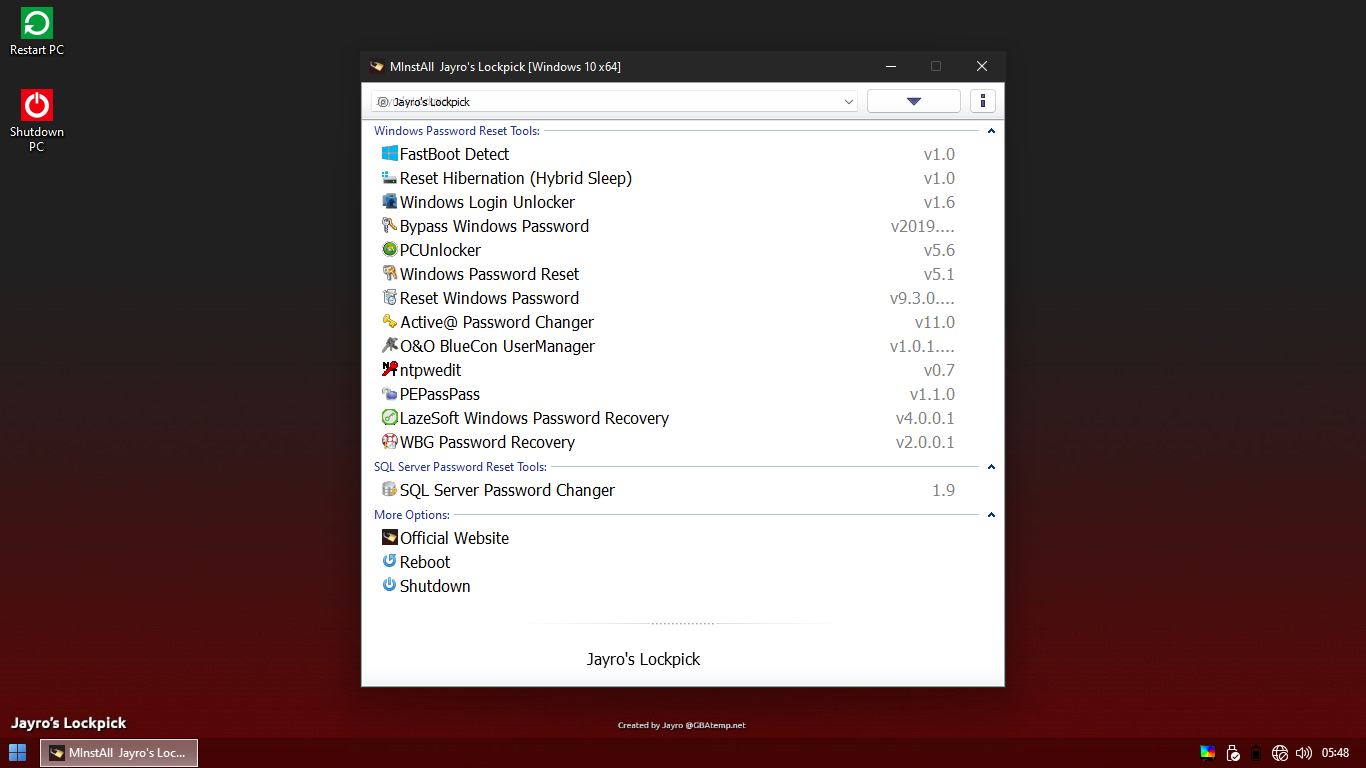Click the colorful tray icon in taskbar

[x=1208, y=752]
